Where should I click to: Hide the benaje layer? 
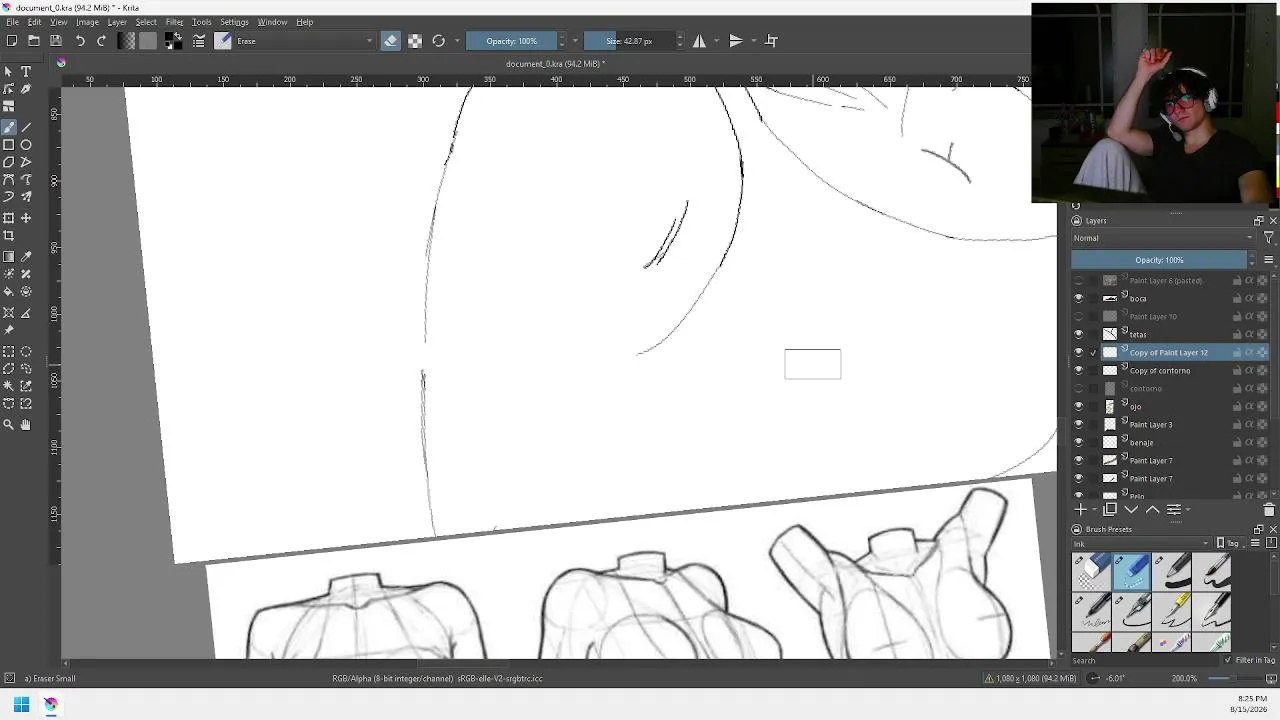(x=1078, y=443)
